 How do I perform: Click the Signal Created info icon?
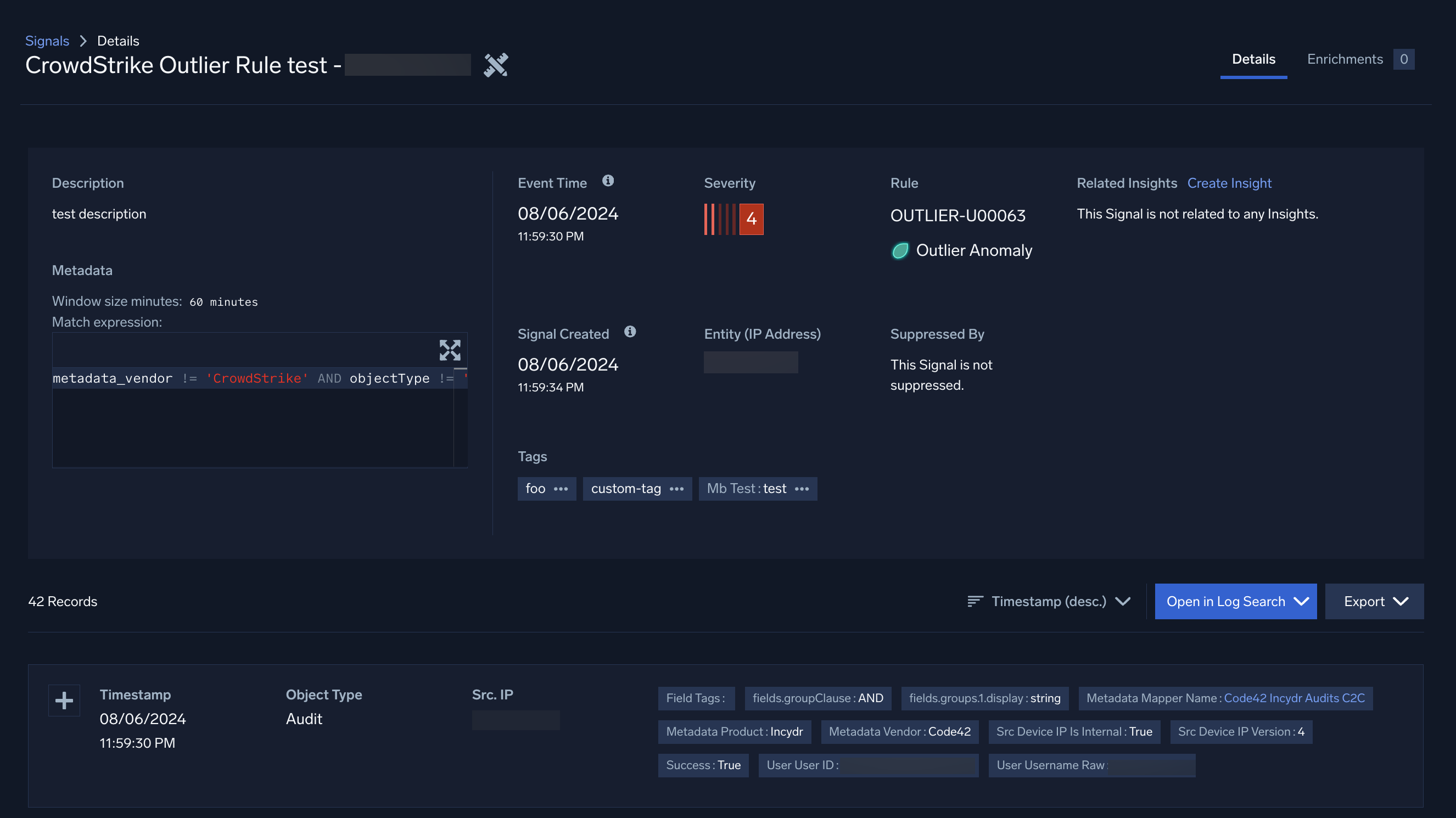point(630,332)
